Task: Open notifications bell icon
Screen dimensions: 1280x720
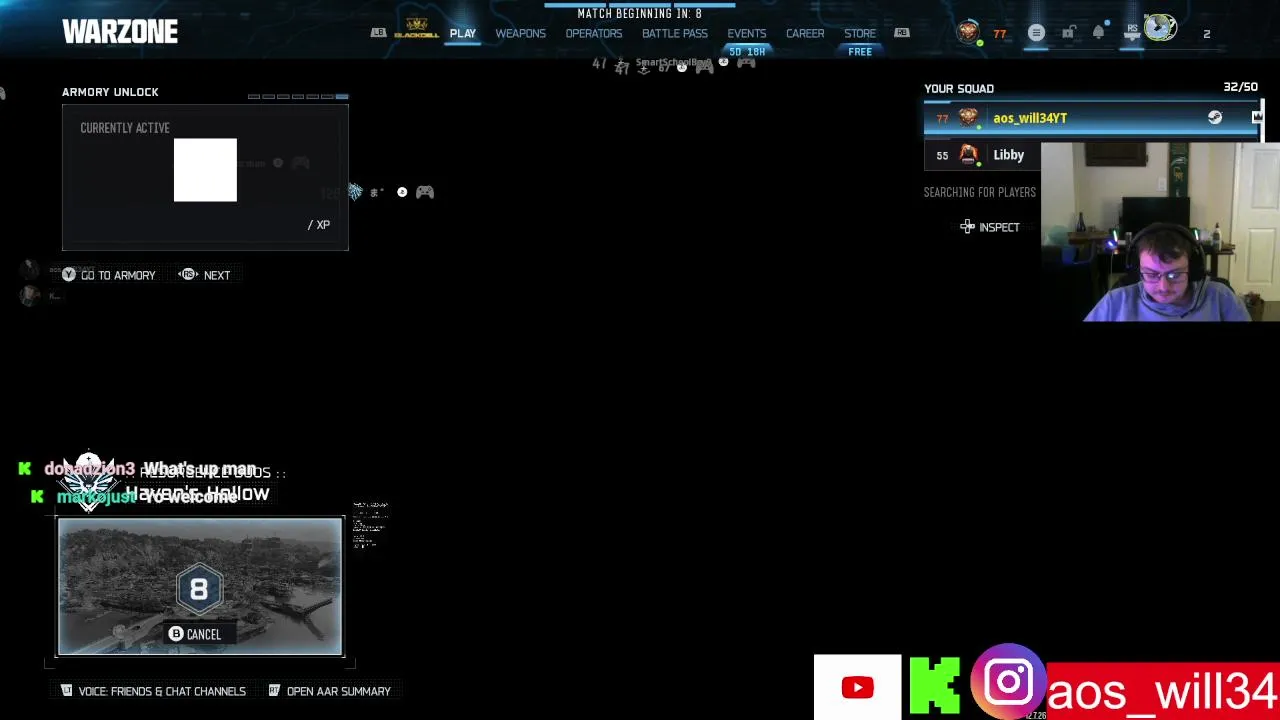Action: tap(1098, 33)
